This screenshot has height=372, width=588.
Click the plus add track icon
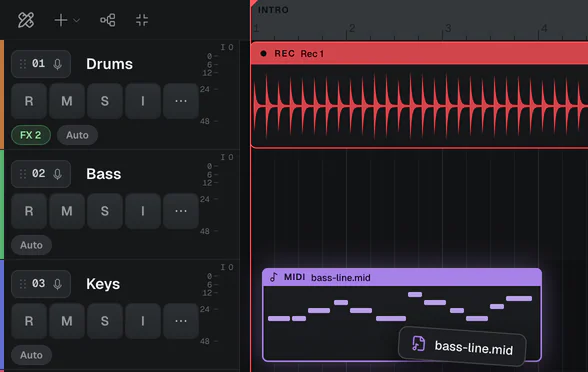[61, 20]
